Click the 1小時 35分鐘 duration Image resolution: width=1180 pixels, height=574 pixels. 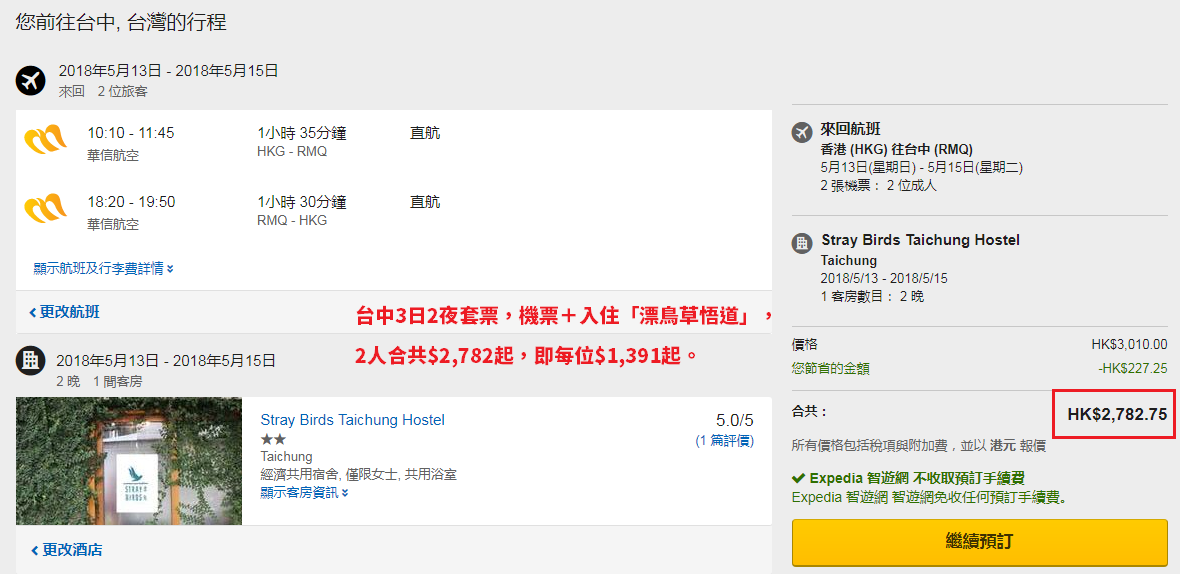pyautogui.click(x=302, y=134)
